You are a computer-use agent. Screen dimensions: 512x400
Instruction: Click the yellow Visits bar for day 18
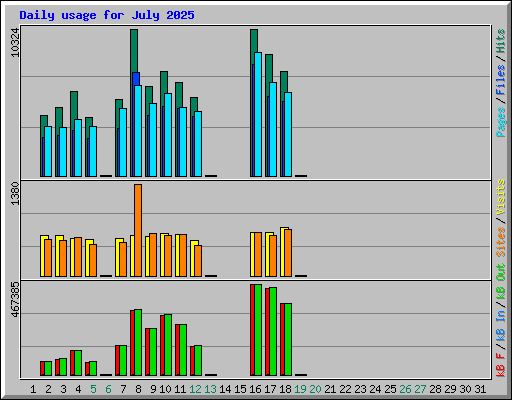(282, 252)
